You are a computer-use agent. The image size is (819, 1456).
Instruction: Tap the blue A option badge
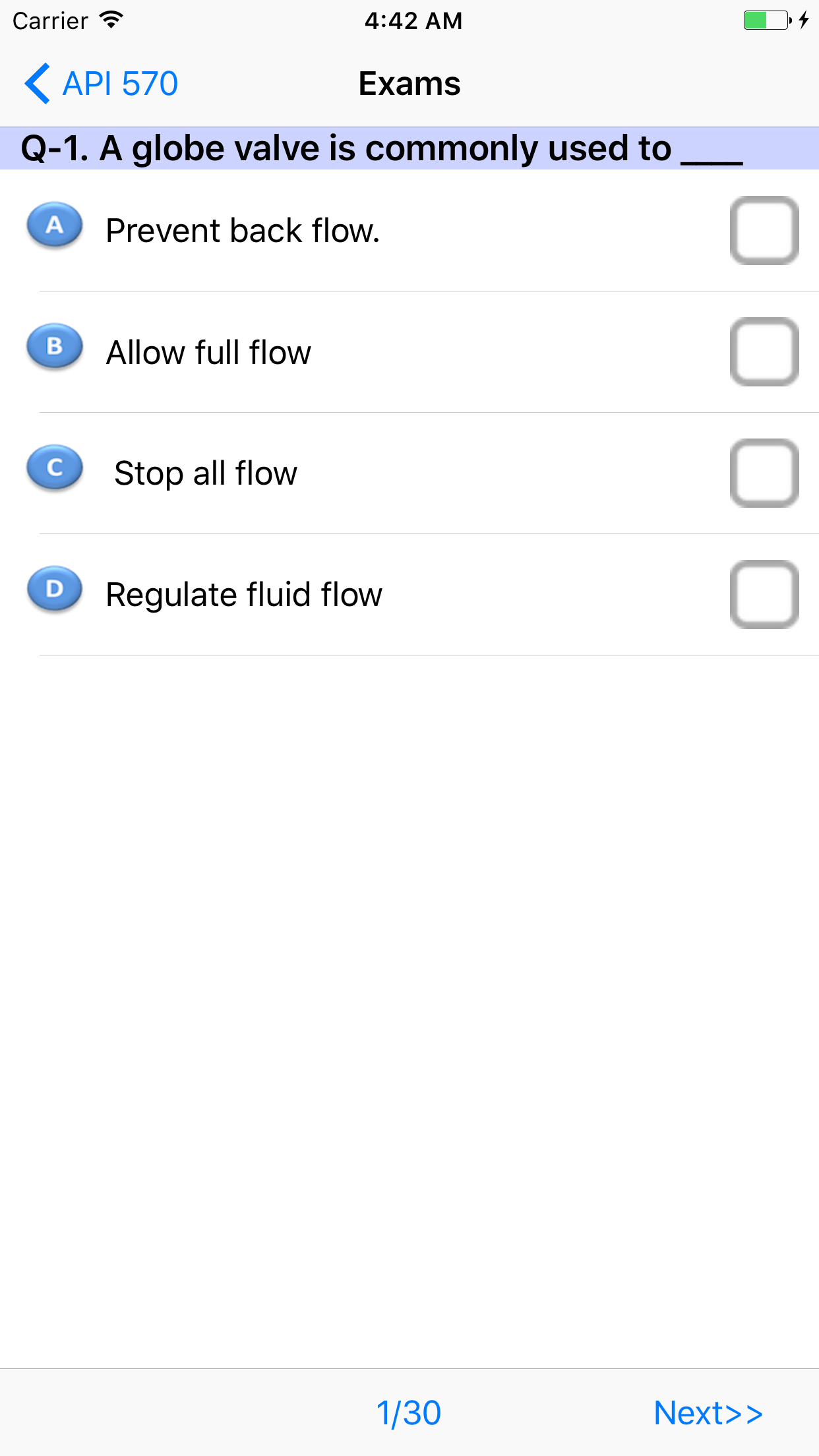tap(55, 226)
